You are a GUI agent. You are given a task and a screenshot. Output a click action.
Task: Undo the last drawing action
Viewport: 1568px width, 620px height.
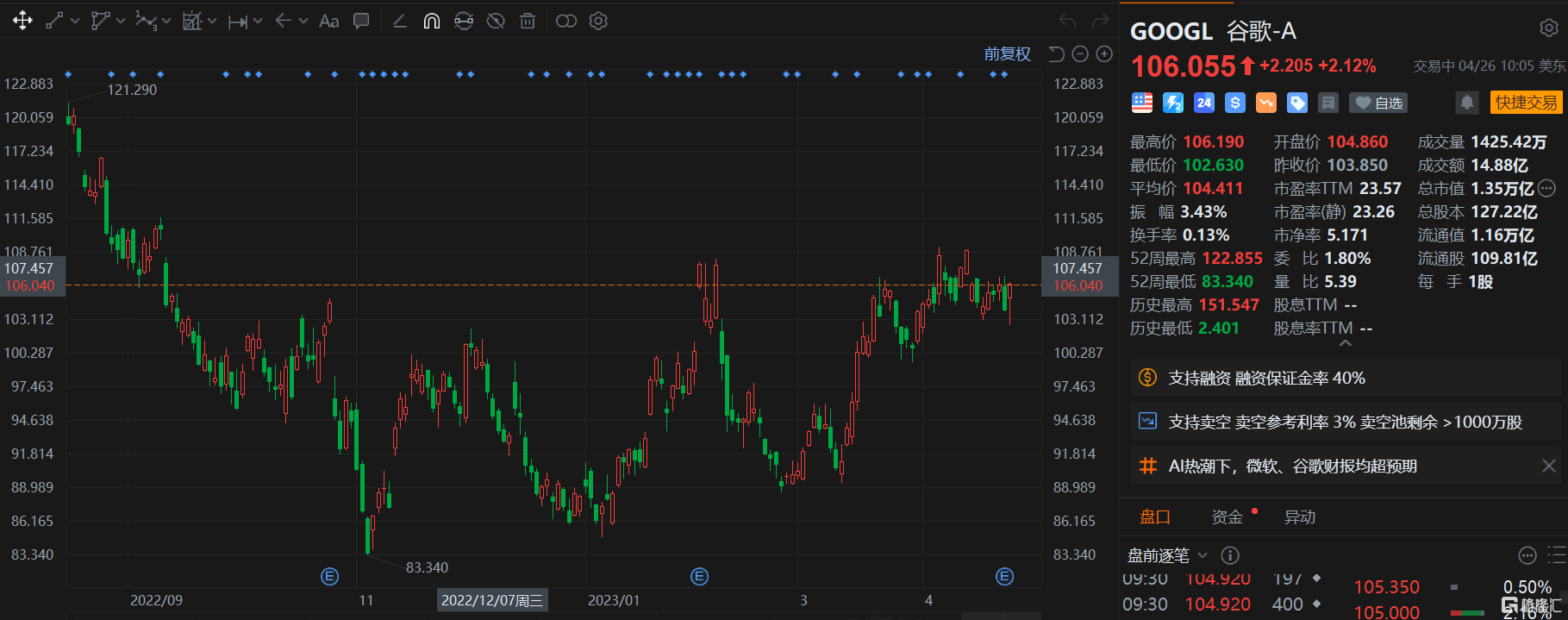[x=1067, y=21]
